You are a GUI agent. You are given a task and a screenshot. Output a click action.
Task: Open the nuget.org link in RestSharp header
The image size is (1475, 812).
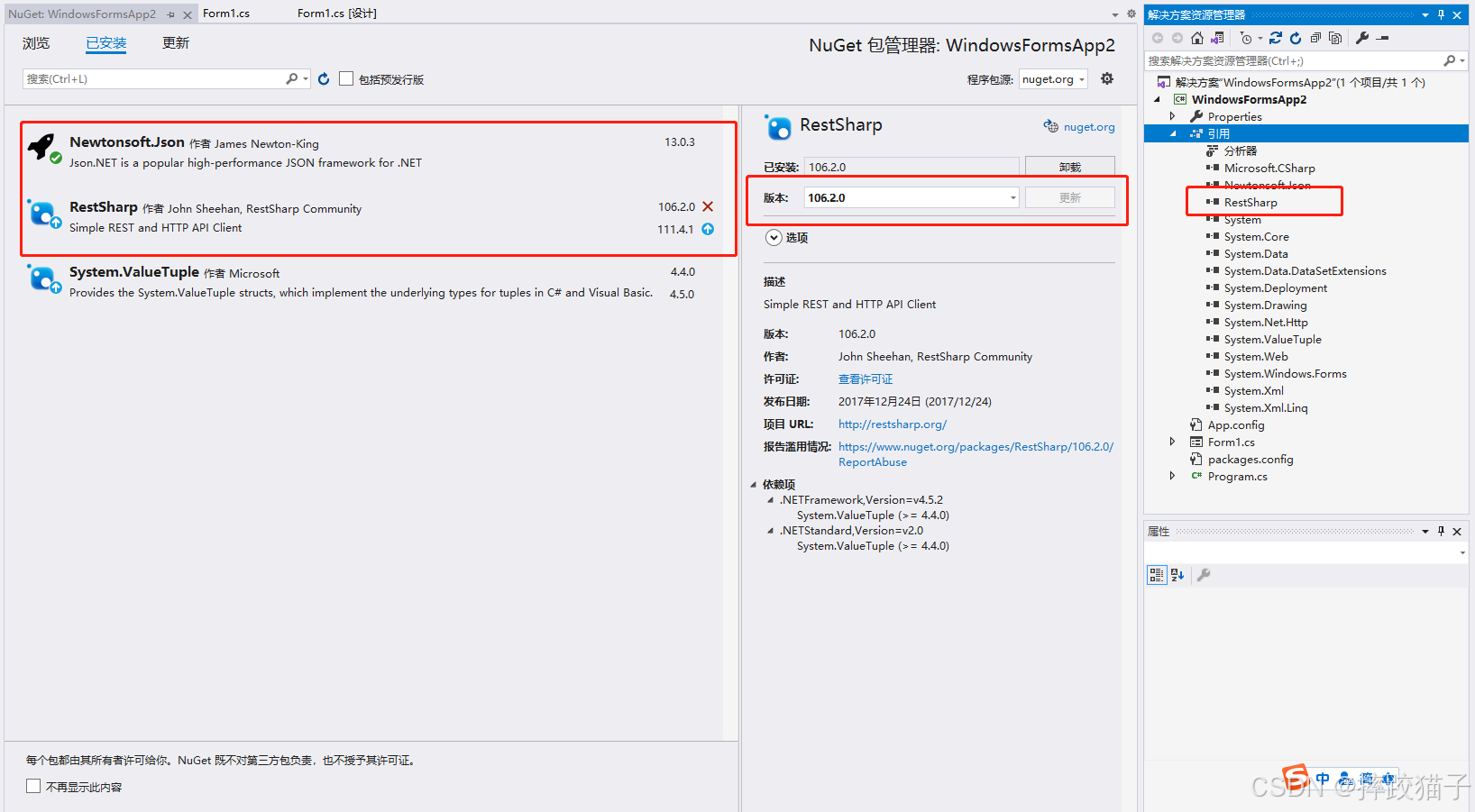point(1089,127)
